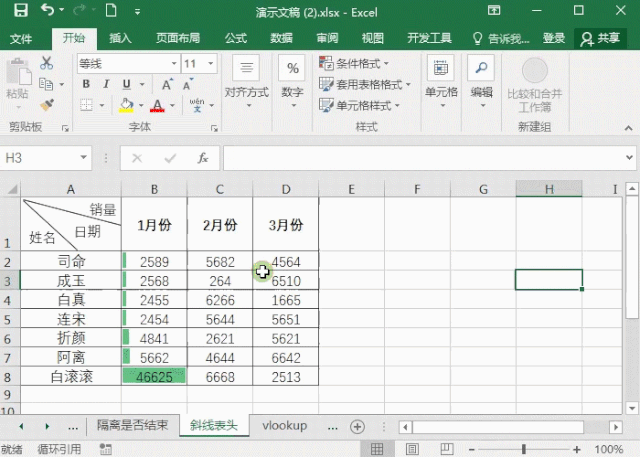Click the zoom slider handle
The width and height of the screenshot is (640, 457).
click(x=524, y=449)
